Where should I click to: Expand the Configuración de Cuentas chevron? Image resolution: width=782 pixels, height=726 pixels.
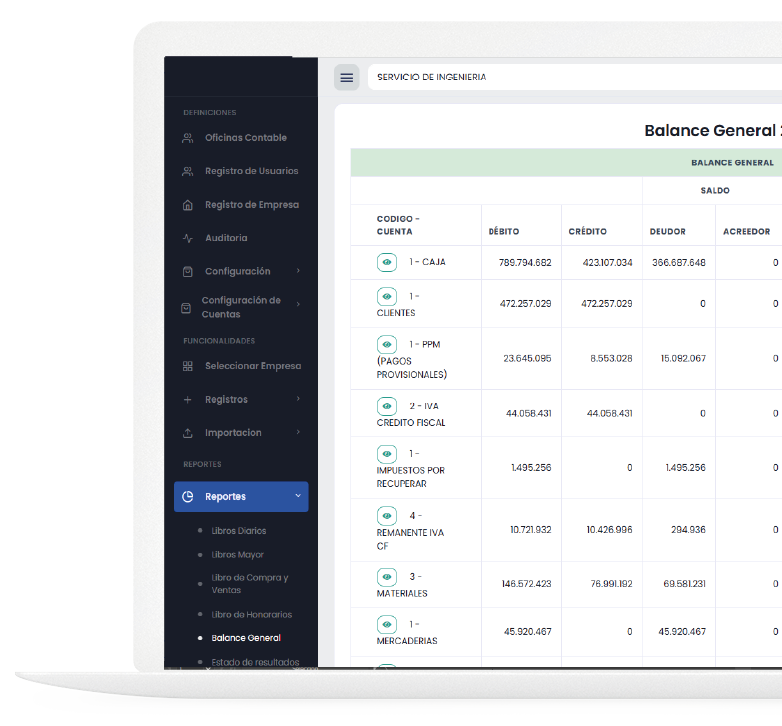298,304
